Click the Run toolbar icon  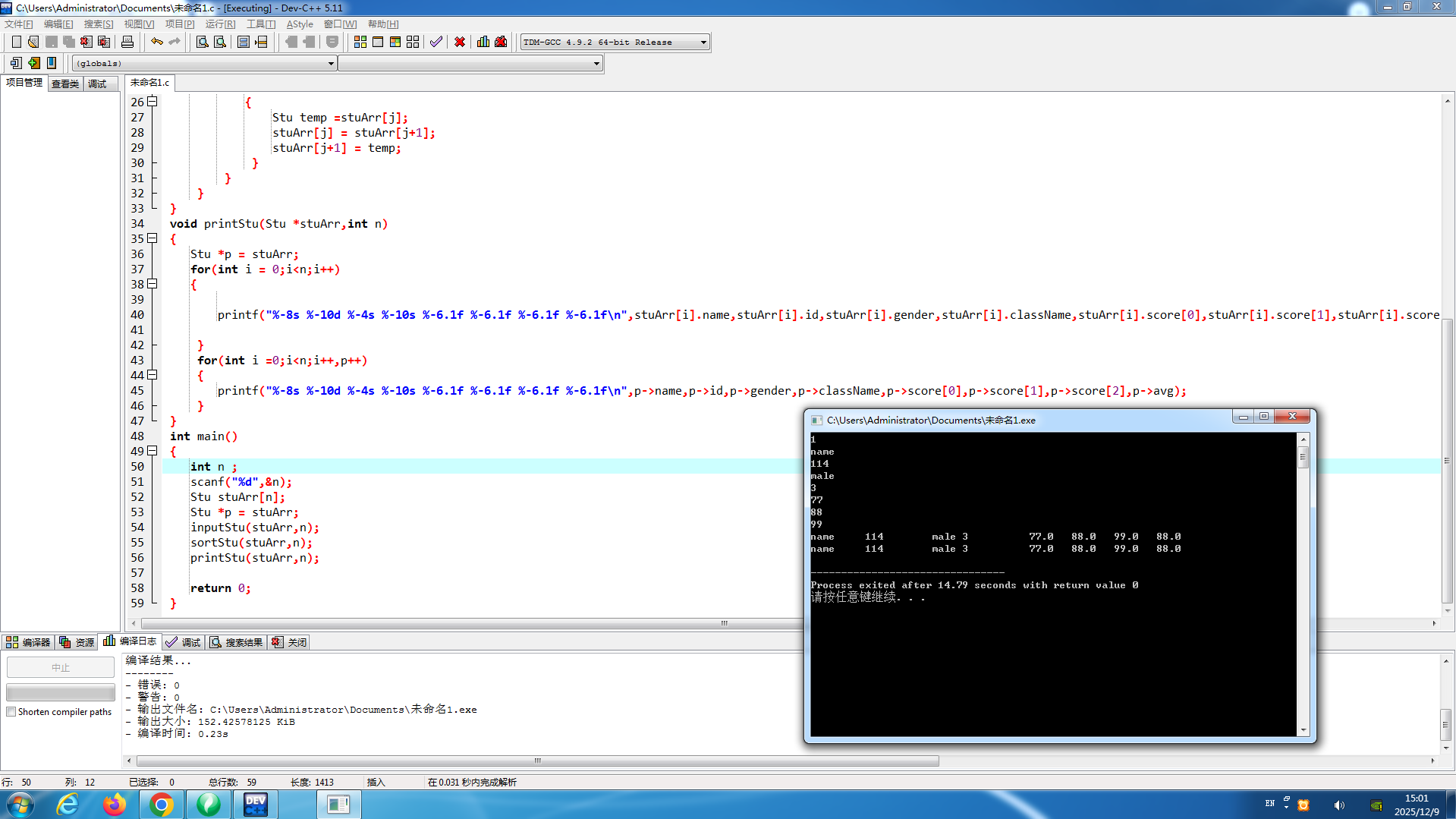point(378,42)
